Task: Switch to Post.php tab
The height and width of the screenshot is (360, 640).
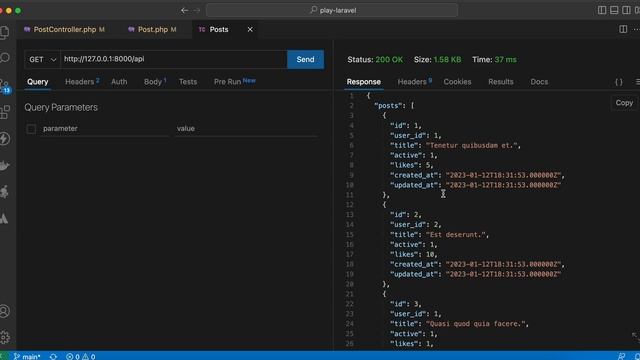Action: (x=153, y=29)
